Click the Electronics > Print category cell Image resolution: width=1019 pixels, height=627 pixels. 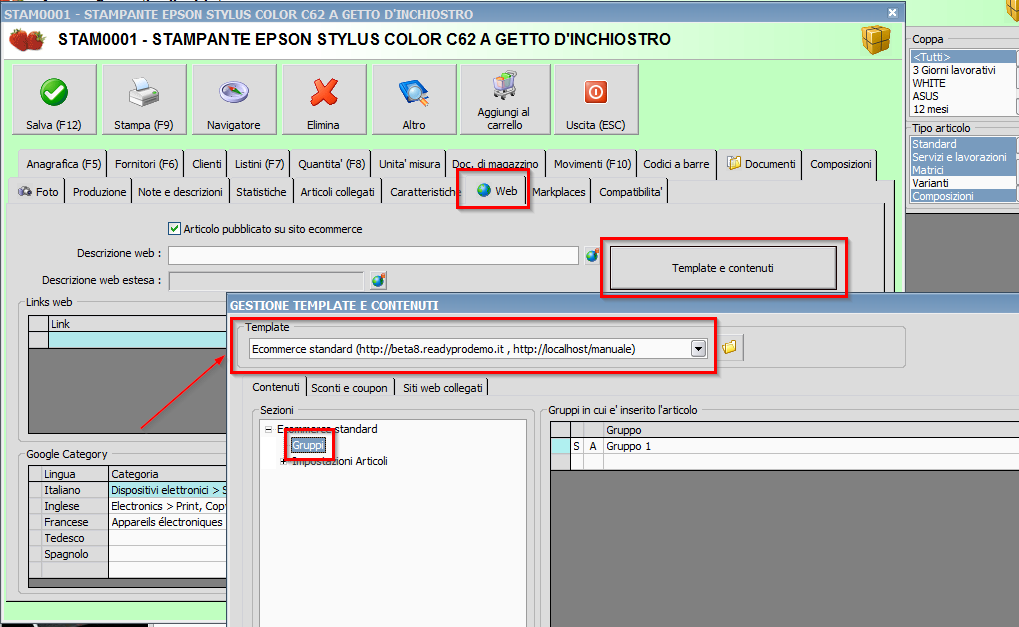coord(168,506)
